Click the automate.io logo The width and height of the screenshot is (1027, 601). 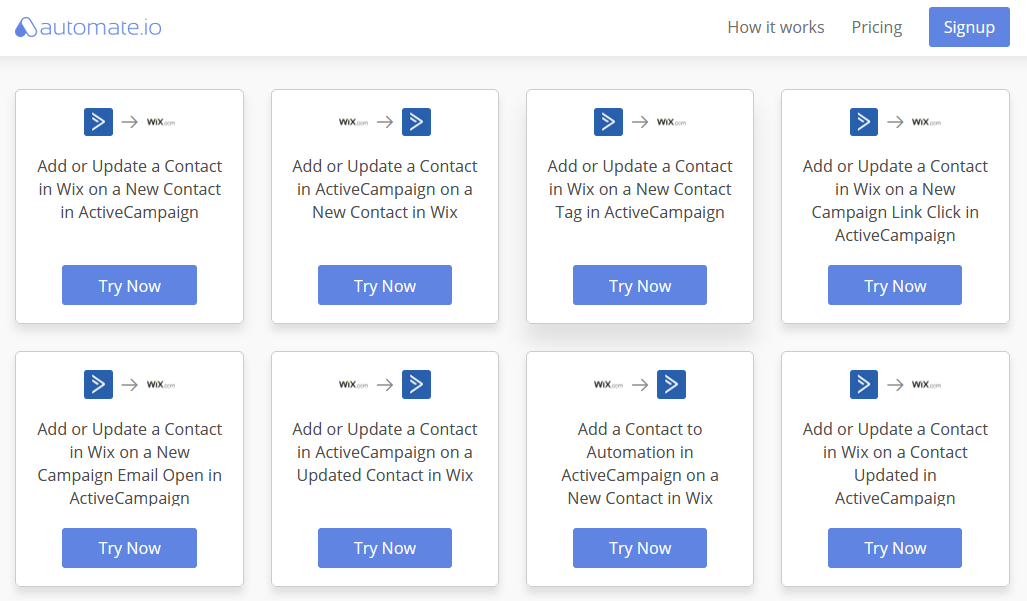click(x=88, y=27)
